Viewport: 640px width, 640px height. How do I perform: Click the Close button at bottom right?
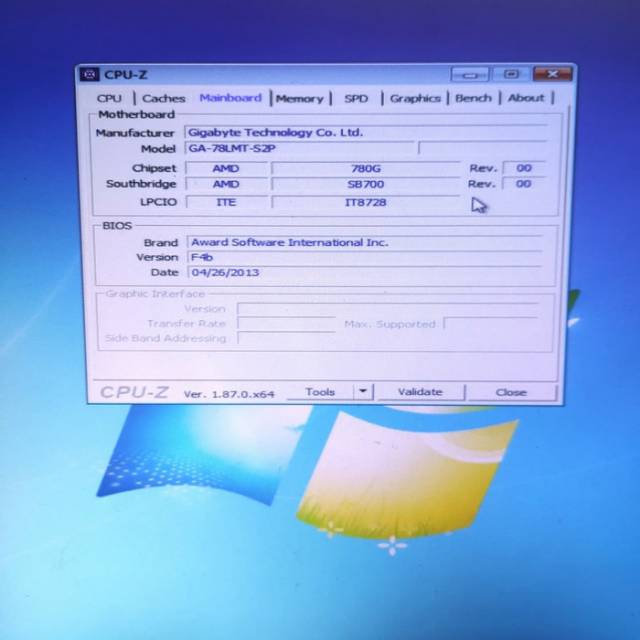pyautogui.click(x=510, y=392)
